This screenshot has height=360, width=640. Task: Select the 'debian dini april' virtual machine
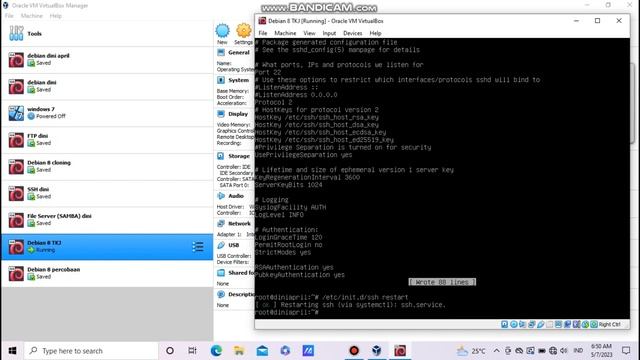click(107, 60)
